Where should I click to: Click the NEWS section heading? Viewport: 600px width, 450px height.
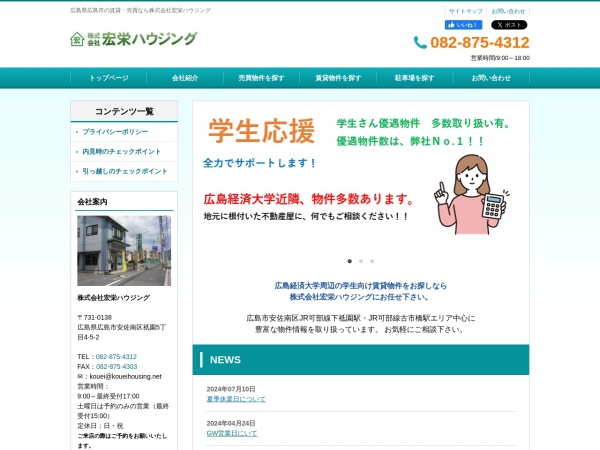point(225,360)
